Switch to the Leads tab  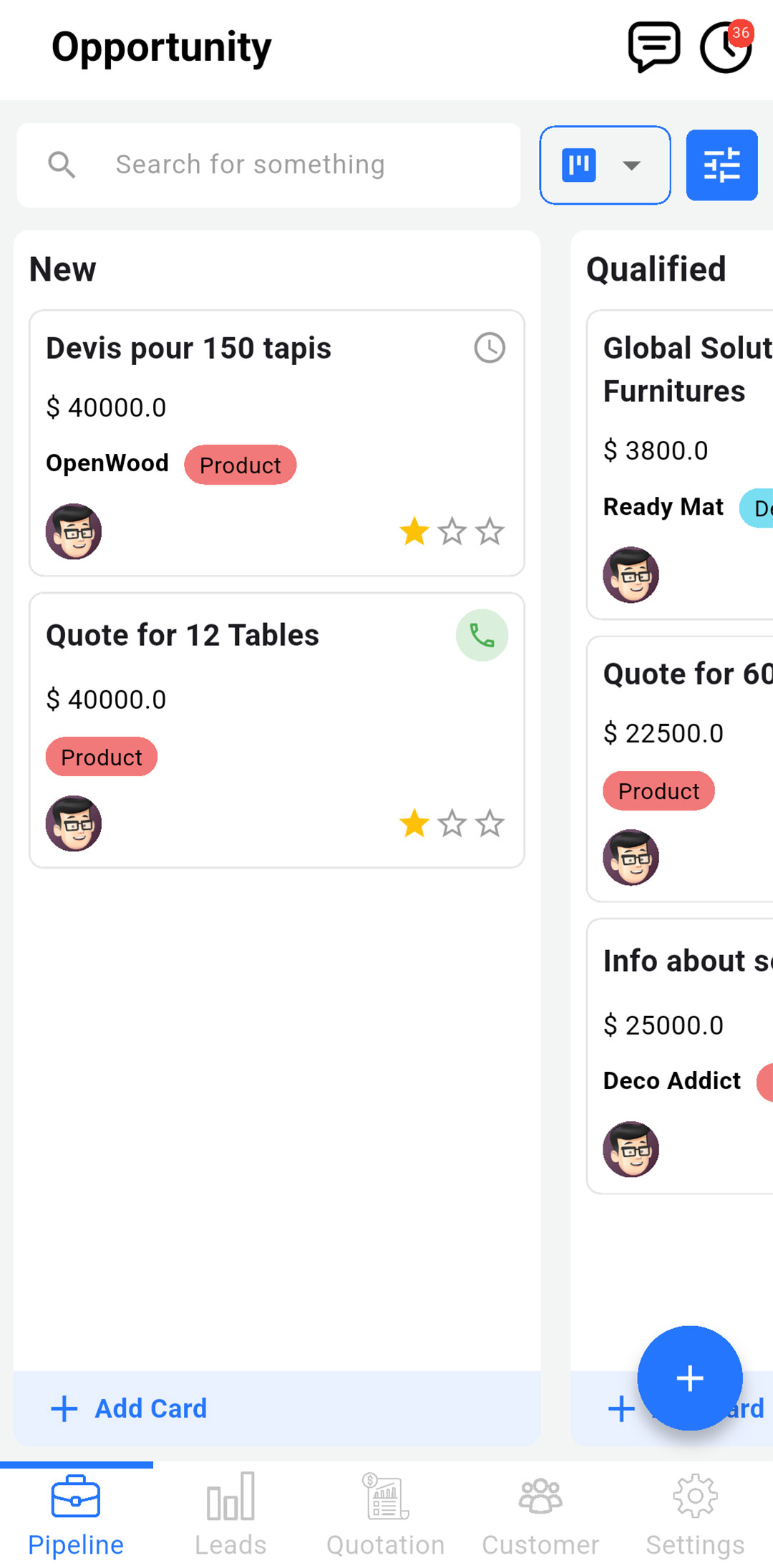tap(230, 1515)
